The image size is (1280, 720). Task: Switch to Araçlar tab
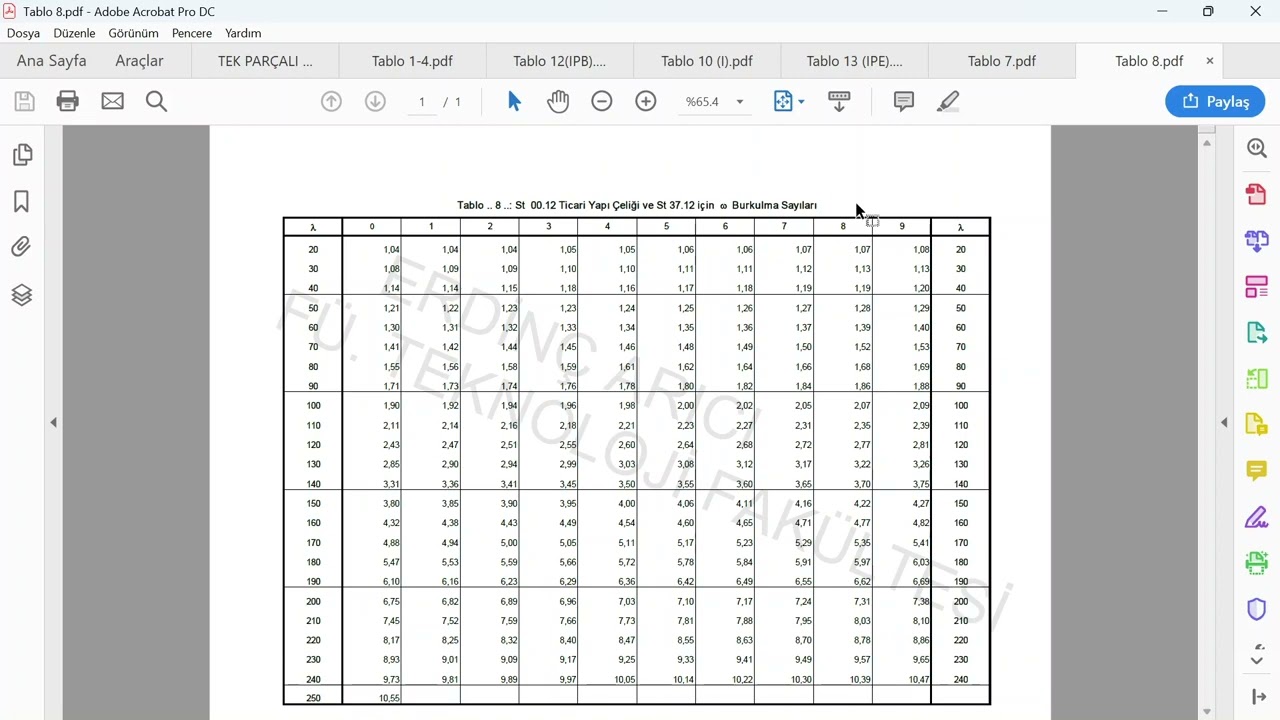coord(139,61)
